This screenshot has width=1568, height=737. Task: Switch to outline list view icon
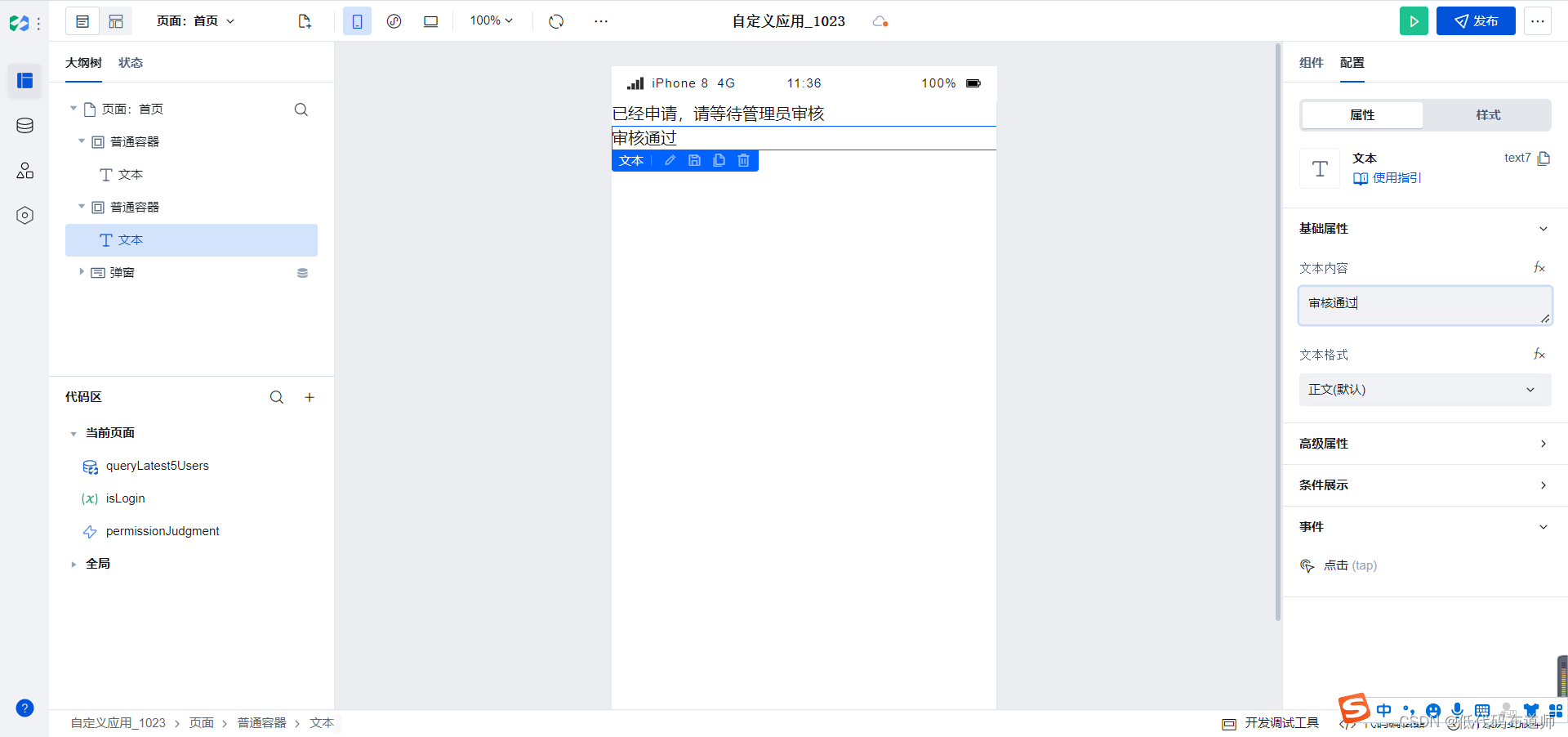[82, 21]
